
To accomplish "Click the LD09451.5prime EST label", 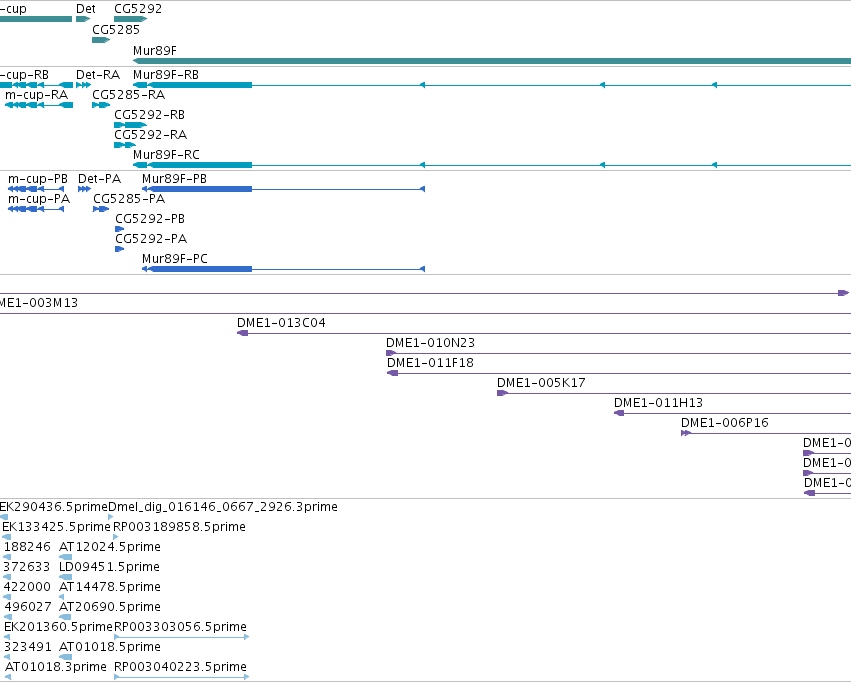I will (109, 566).
